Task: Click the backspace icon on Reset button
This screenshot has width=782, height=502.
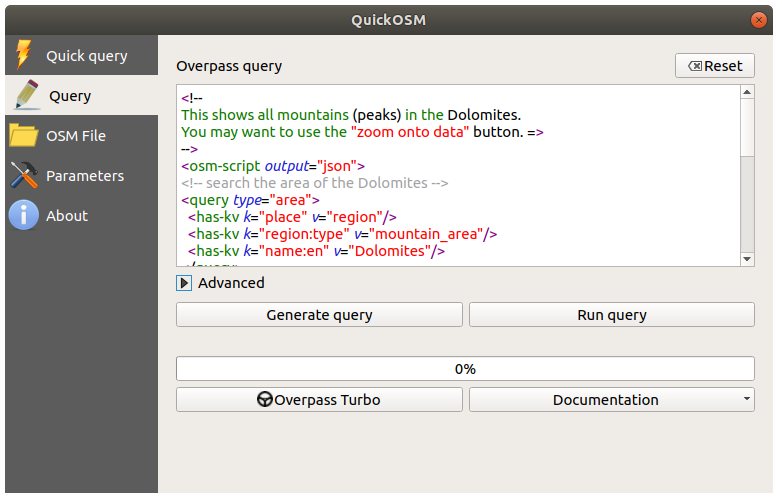Action: [x=694, y=66]
